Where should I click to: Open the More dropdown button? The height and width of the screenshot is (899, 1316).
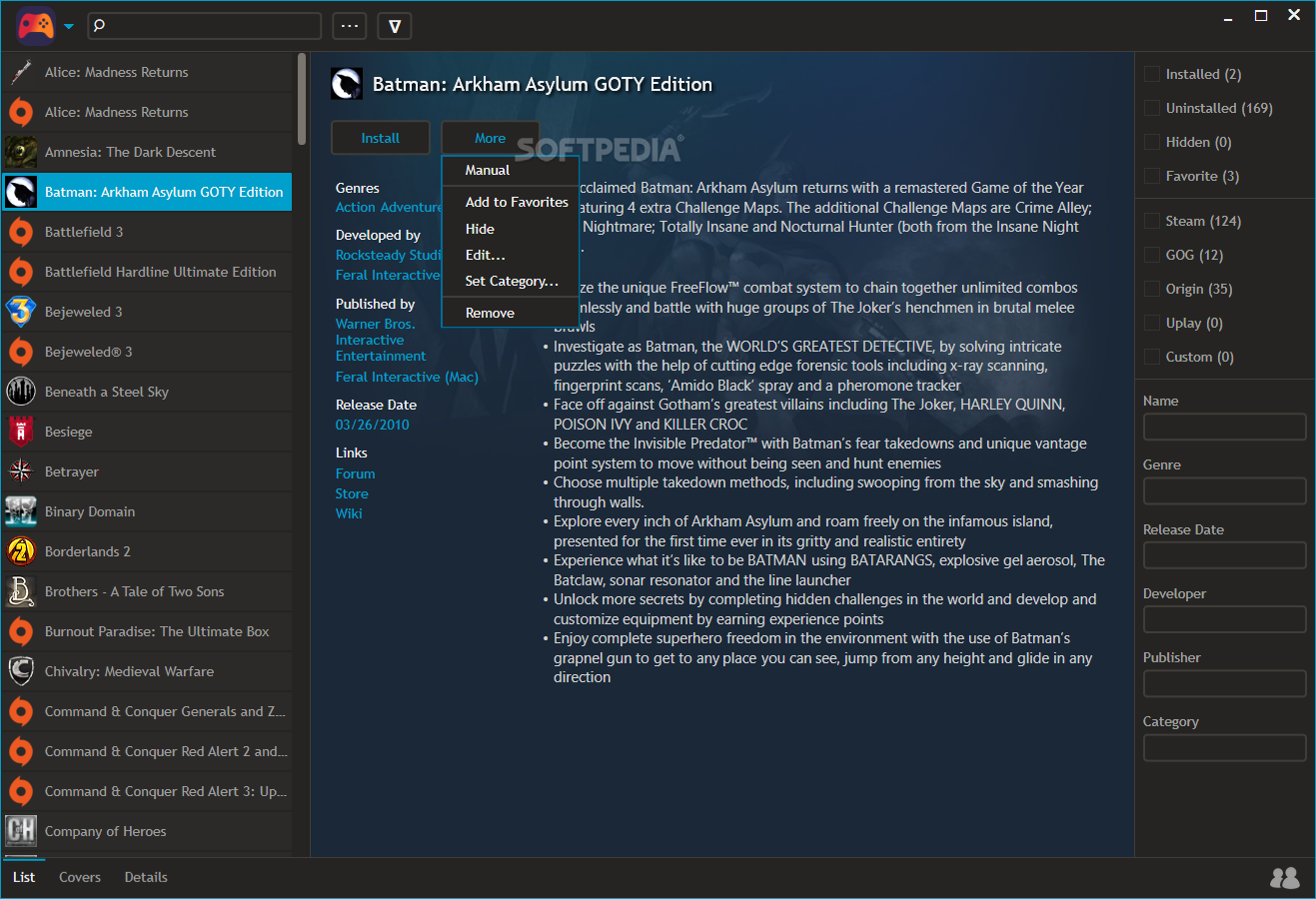(490, 138)
